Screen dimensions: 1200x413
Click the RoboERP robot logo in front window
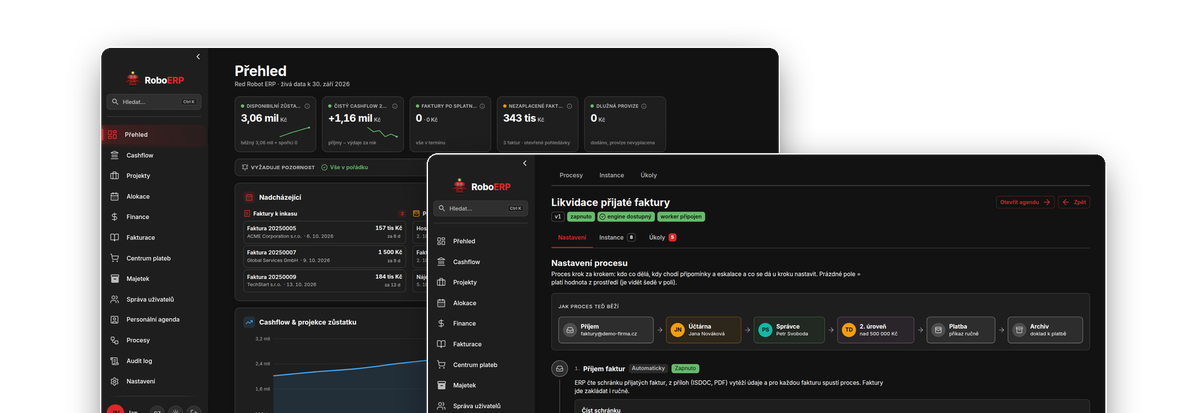[x=460, y=185]
